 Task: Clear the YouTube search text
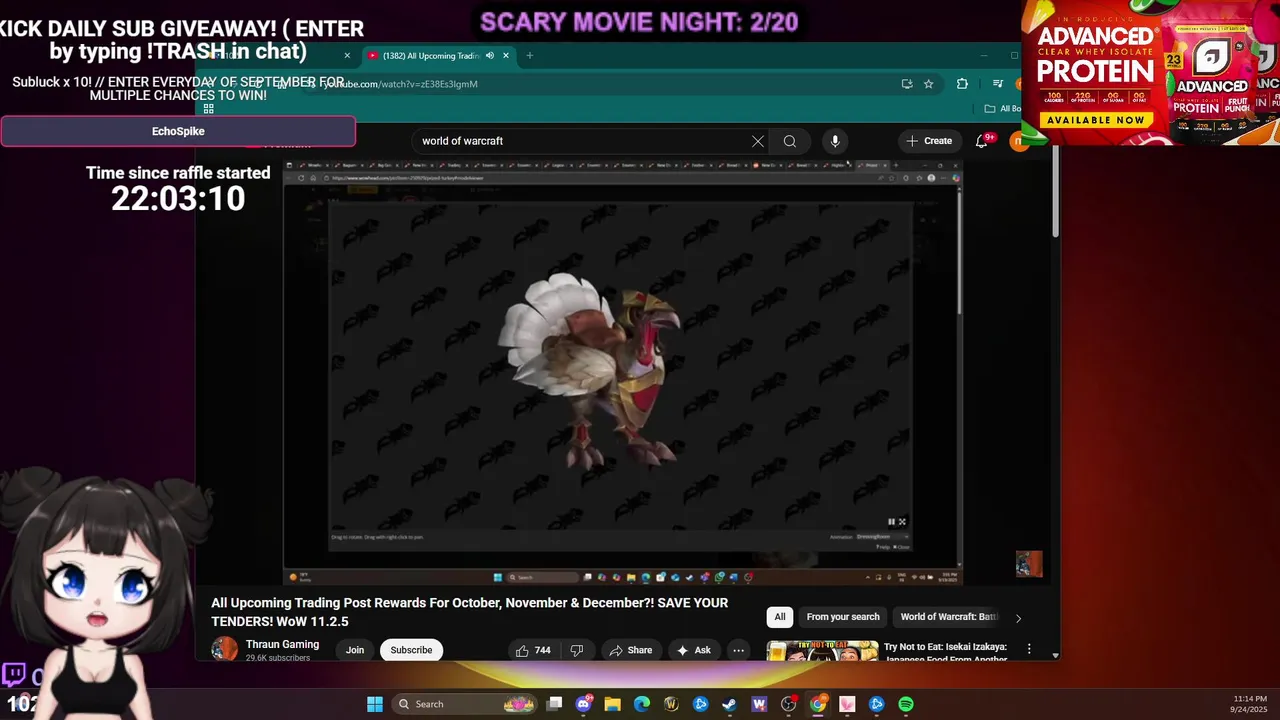tap(758, 141)
